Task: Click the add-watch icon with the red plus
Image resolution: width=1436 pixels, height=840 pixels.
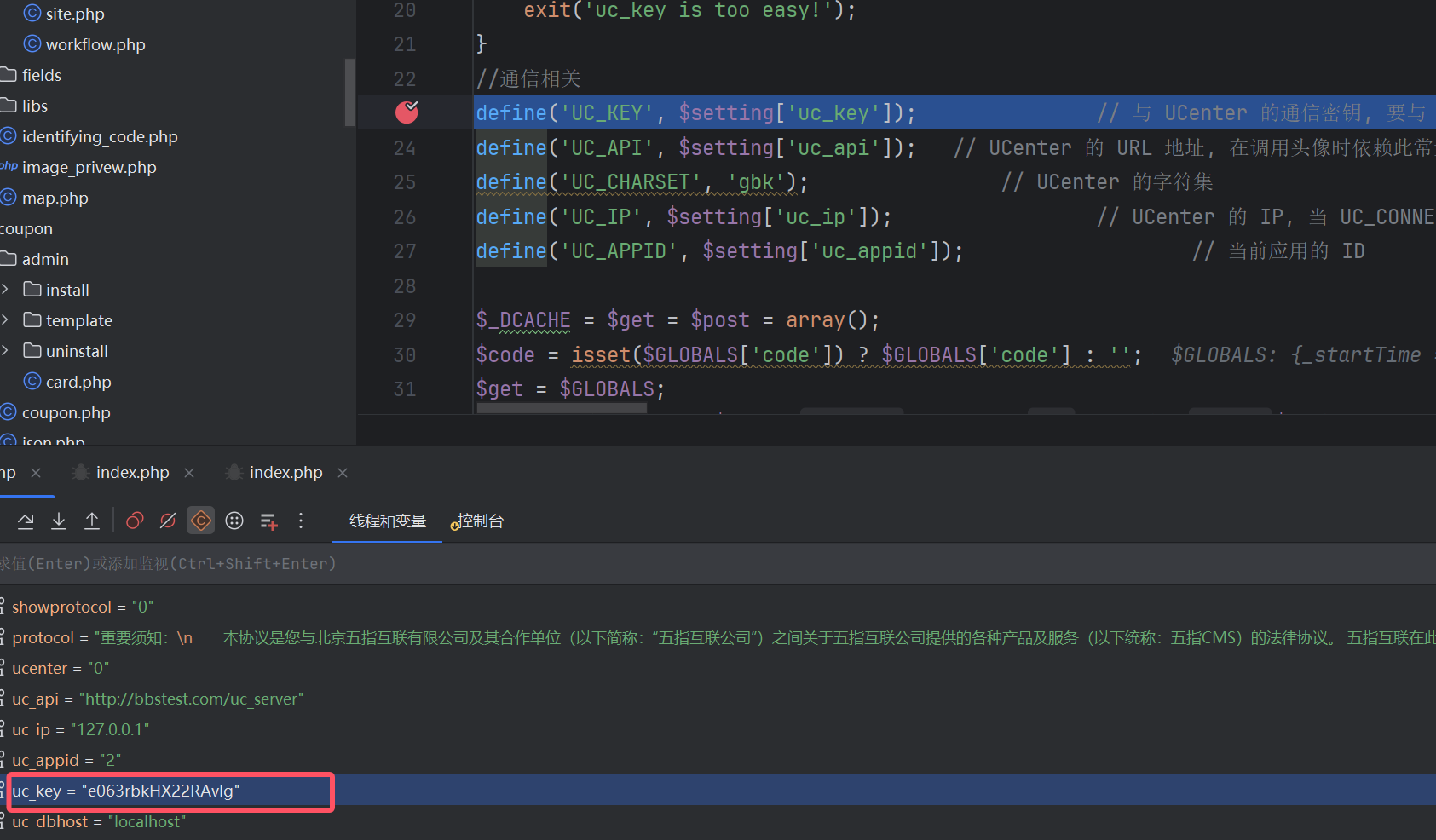Action: tap(268, 521)
